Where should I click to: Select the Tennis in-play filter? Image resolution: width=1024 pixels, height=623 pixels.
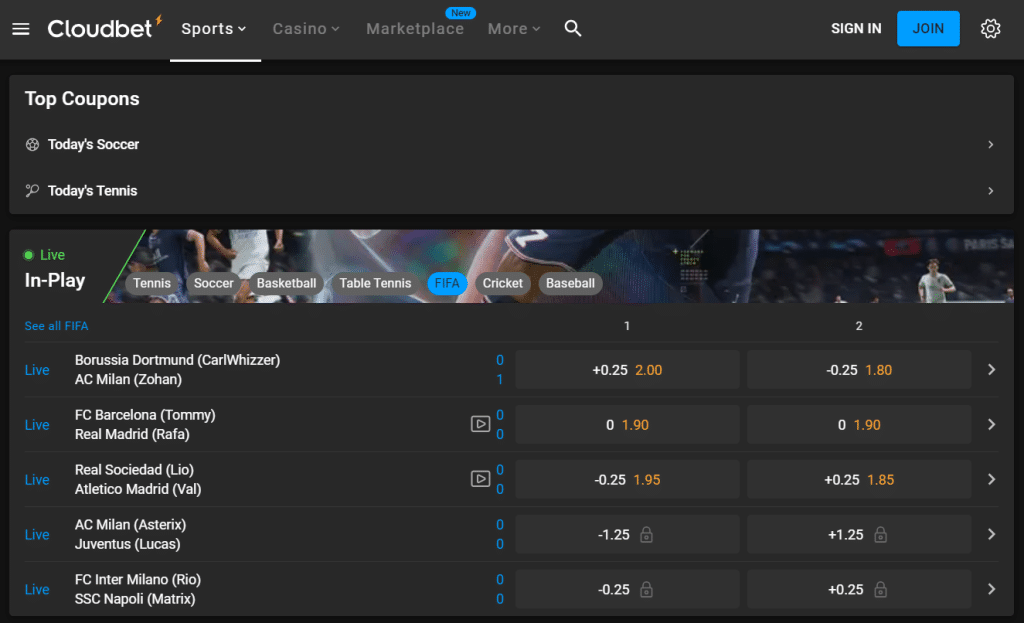pyautogui.click(x=152, y=283)
